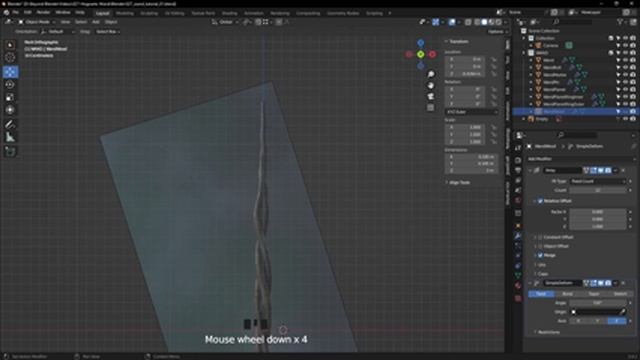Select the Twist deform mode button
This screenshot has width=640, height=360.
click(541, 294)
